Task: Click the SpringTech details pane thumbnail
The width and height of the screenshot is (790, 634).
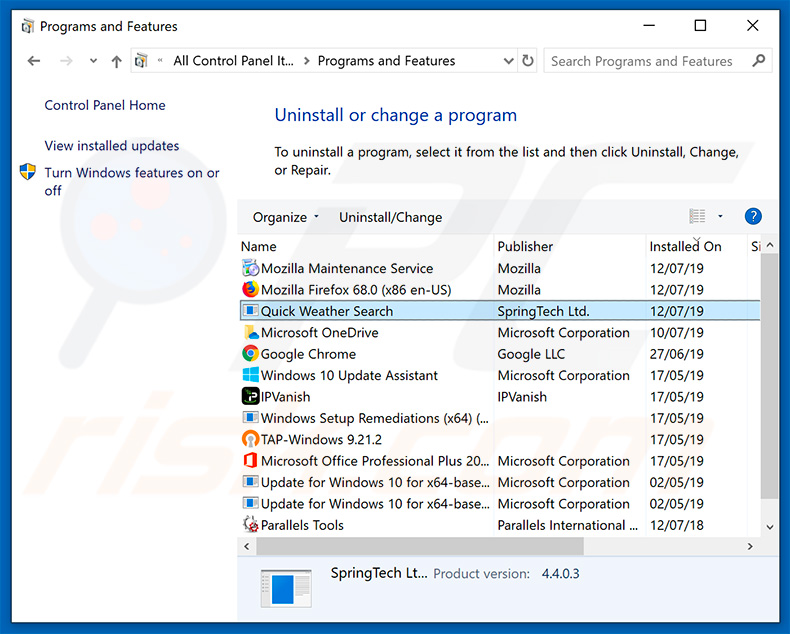Action: 286,588
